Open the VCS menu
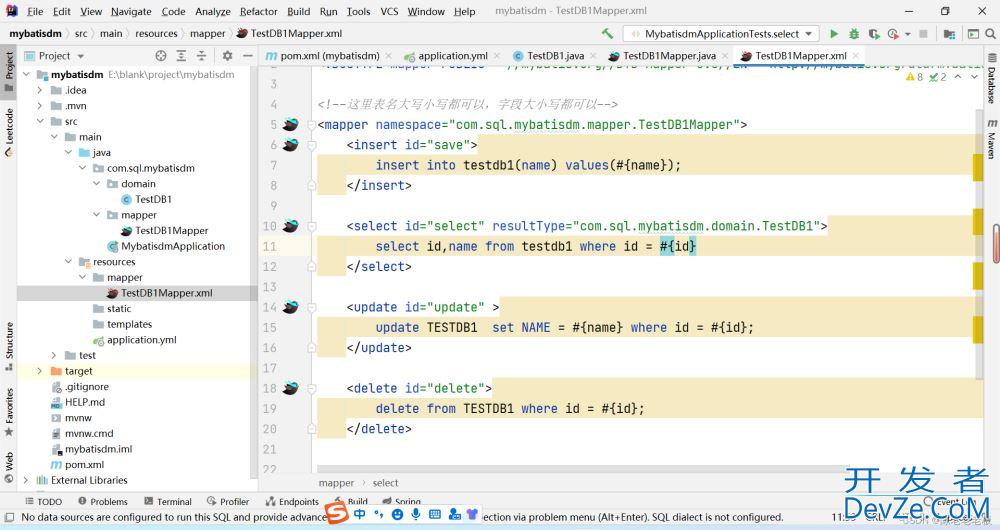1000x530 pixels. pyautogui.click(x=389, y=11)
